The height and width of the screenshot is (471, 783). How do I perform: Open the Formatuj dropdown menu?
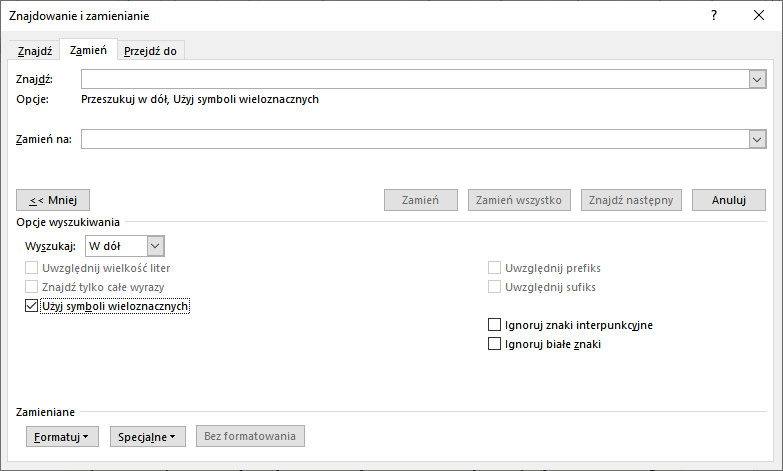click(x=62, y=437)
